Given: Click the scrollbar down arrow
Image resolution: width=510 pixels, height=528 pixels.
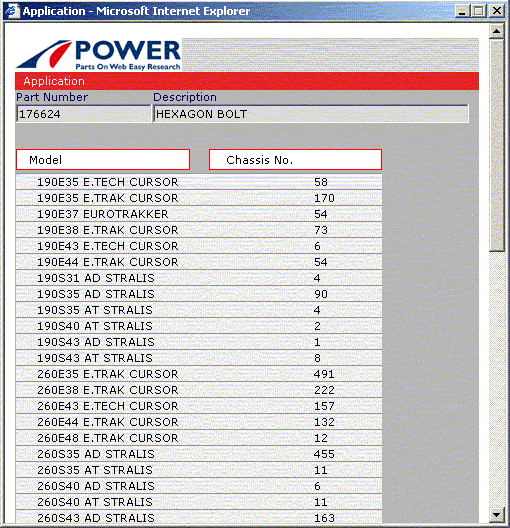Looking at the screenshot, I should pyautogui.click(x=496, y=515).
